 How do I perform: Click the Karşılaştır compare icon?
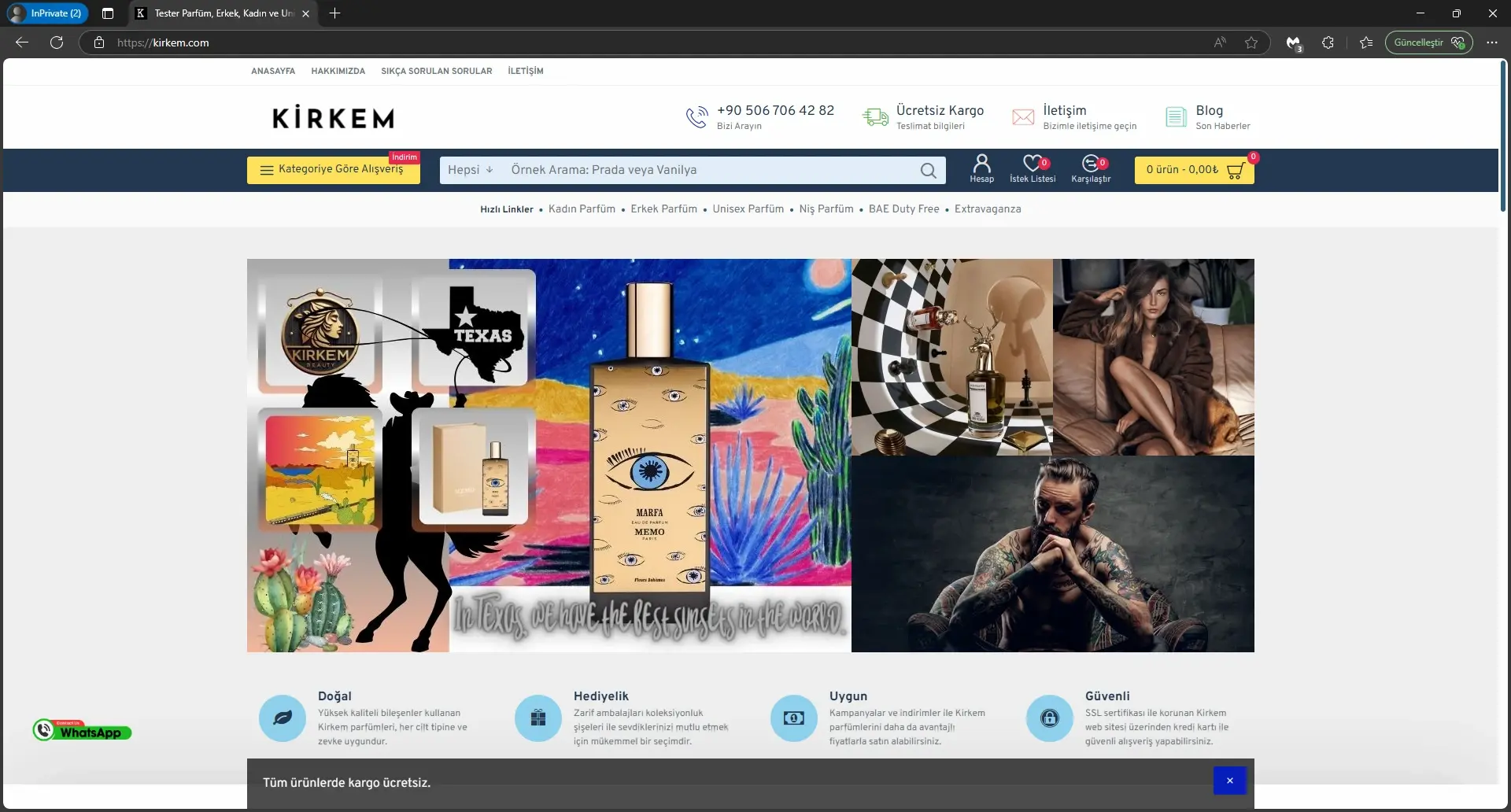(x=1090, y=164)
